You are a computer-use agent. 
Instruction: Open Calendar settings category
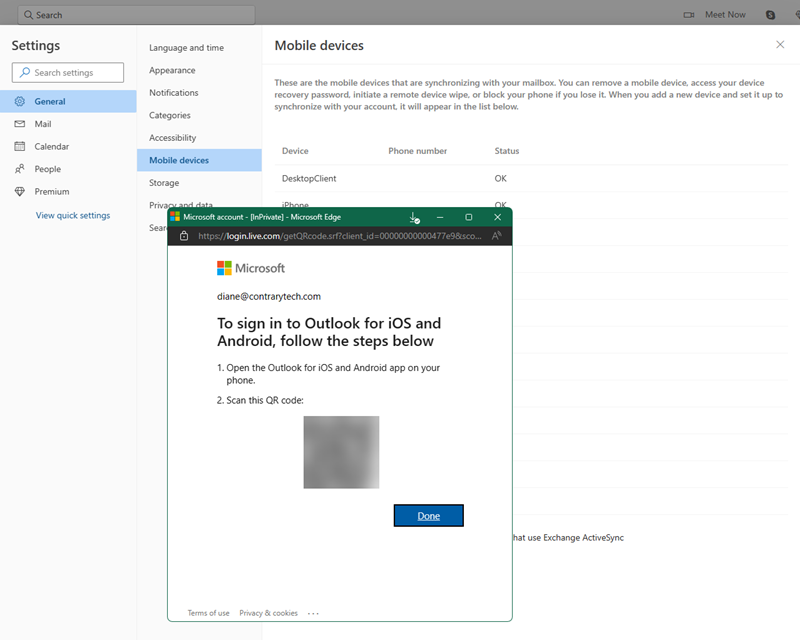(51, 146)
